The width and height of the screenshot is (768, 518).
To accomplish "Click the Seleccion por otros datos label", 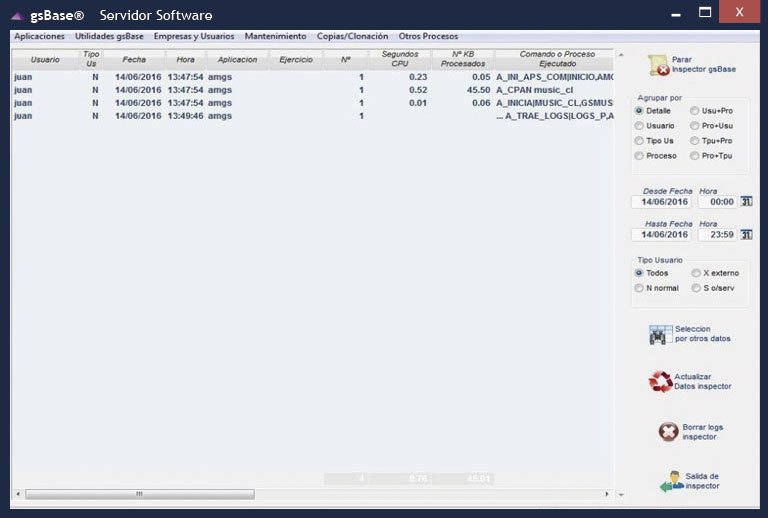I will pyautogui.click(x=702, y=333).
